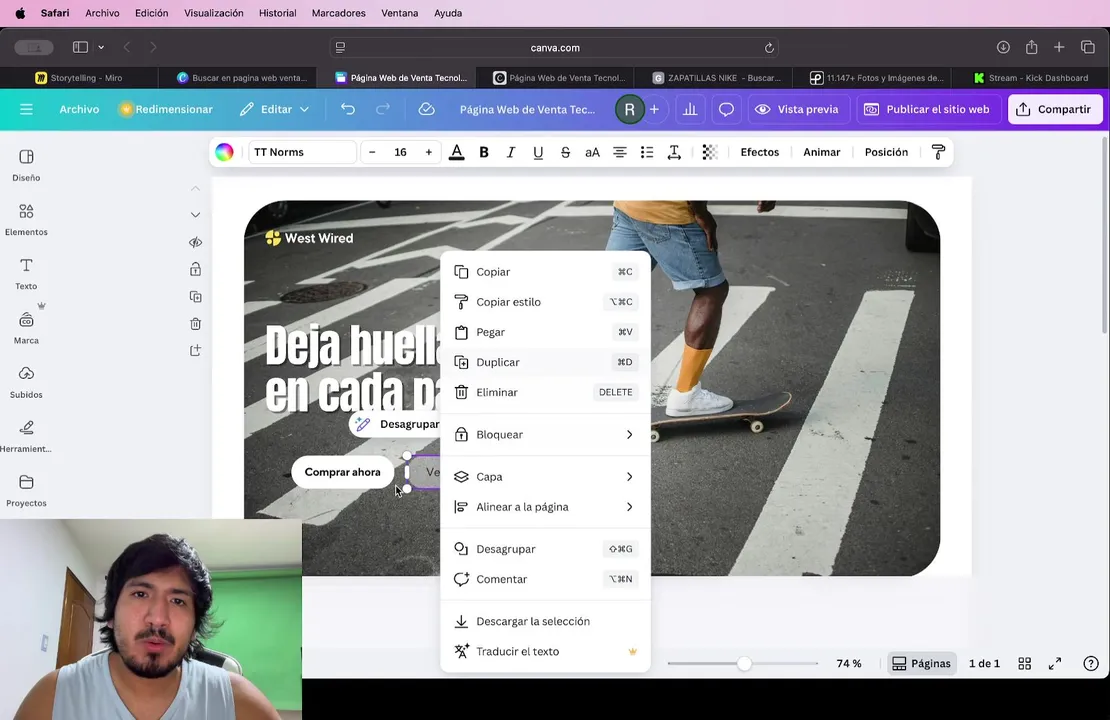Click the lock page icon beside canvas
1110x720 pixels.
[195, 269]
